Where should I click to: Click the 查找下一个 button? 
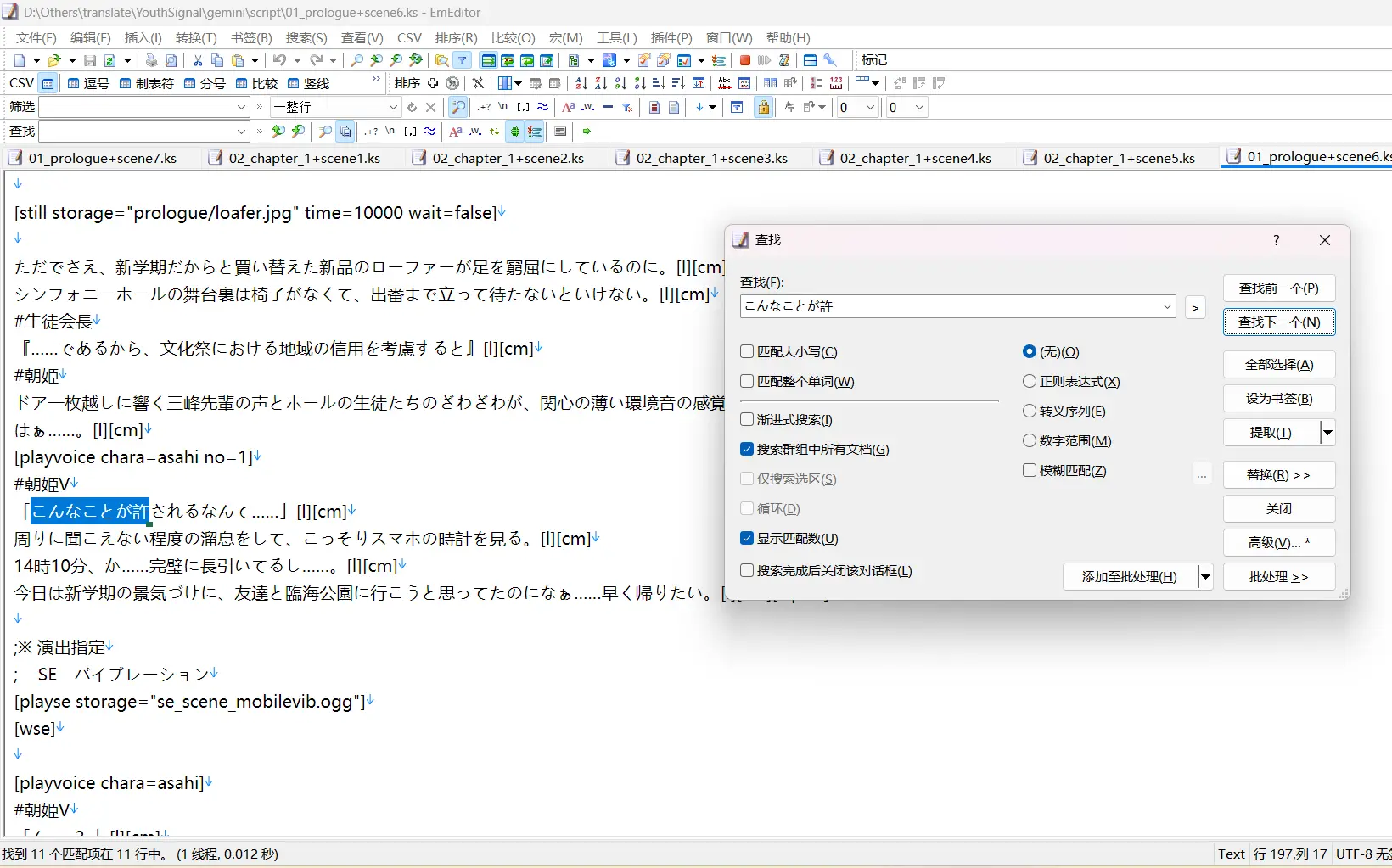[1278, 322]
